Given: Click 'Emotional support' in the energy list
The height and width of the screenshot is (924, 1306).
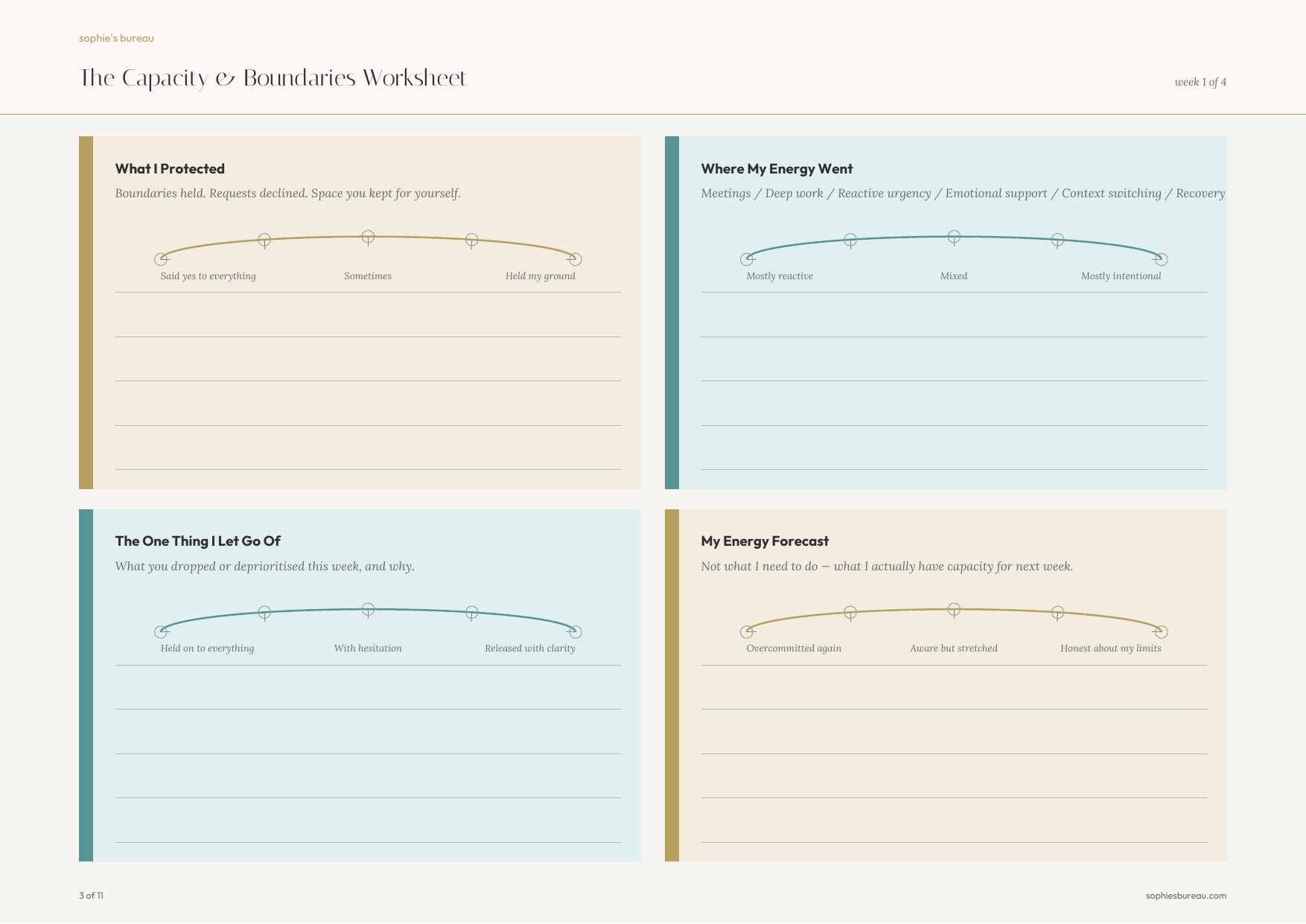Looking at the screenshot, I should coord(996,194).
